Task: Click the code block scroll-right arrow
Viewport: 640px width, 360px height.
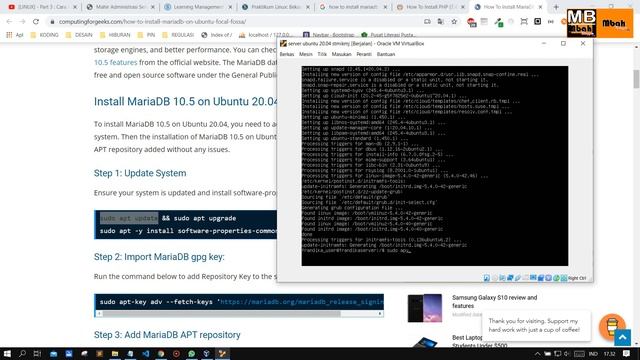Action: tap(380, 313)
